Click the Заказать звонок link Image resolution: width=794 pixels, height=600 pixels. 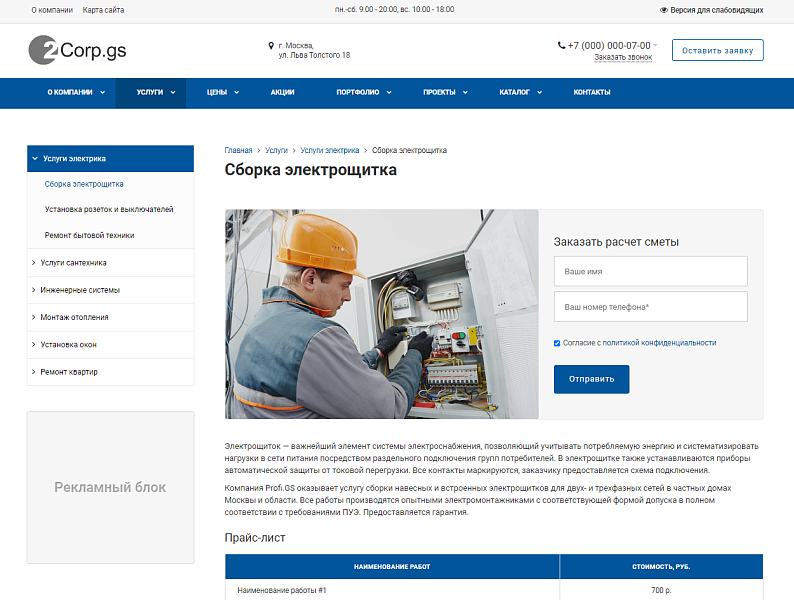click(x=622, y=58)
